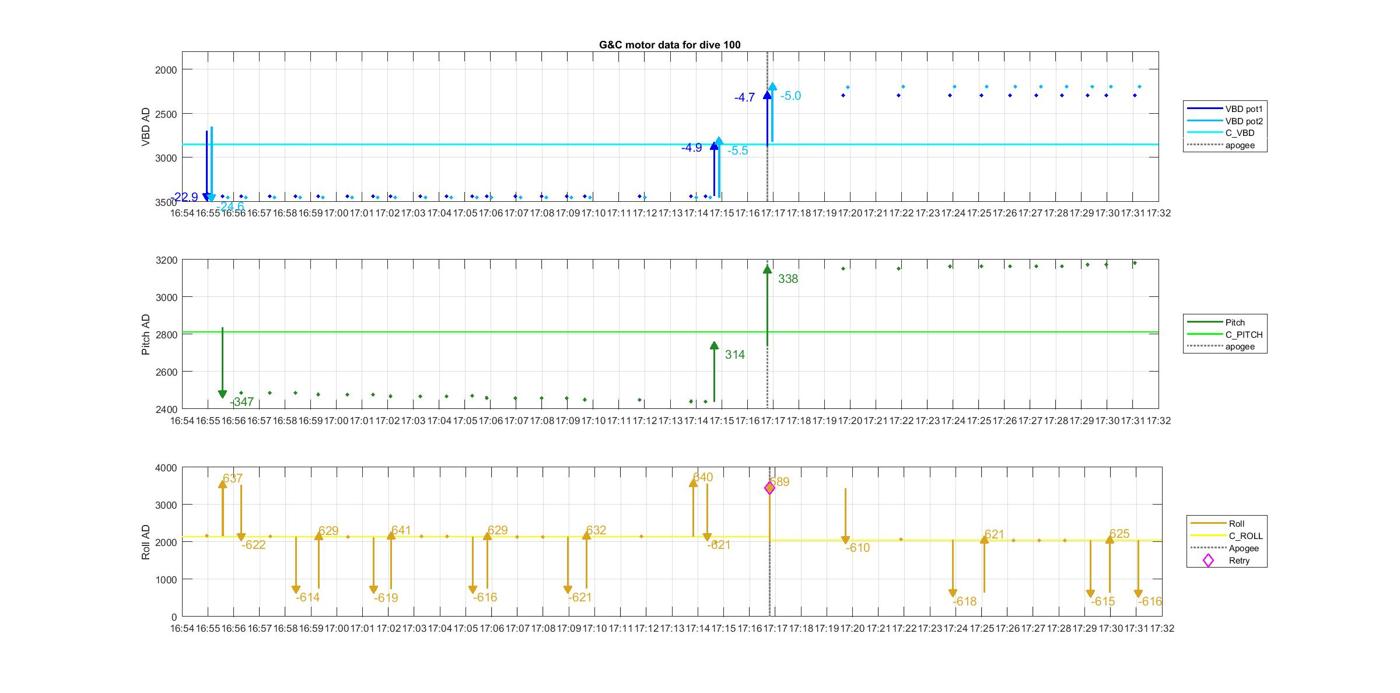Click the '2500' tick on the VBD axis
1400x693 pixels.
click(x=166, y=114)
